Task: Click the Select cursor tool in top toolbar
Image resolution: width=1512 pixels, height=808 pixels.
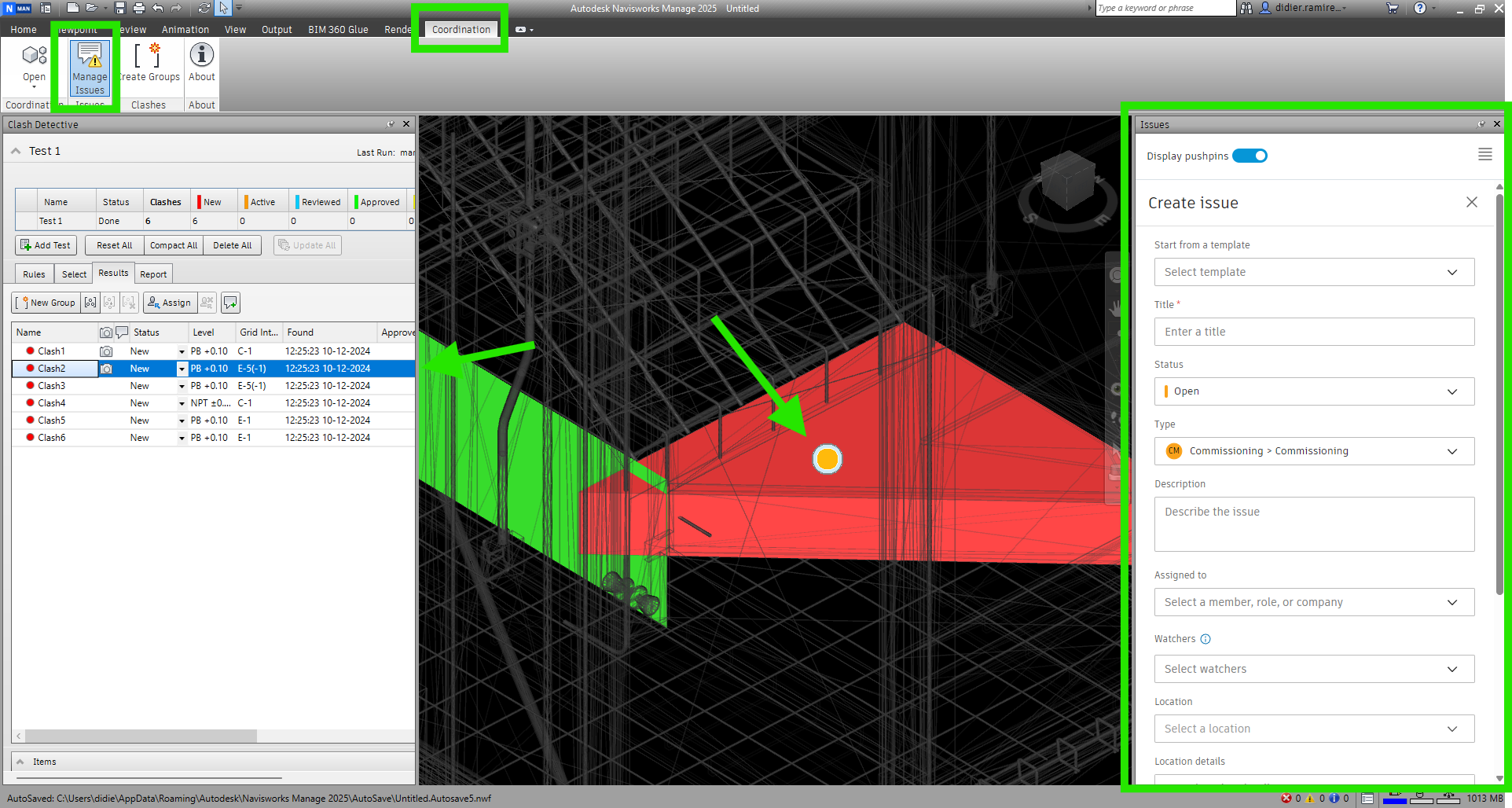Action: pyautogui.click(x=223, y=8)
